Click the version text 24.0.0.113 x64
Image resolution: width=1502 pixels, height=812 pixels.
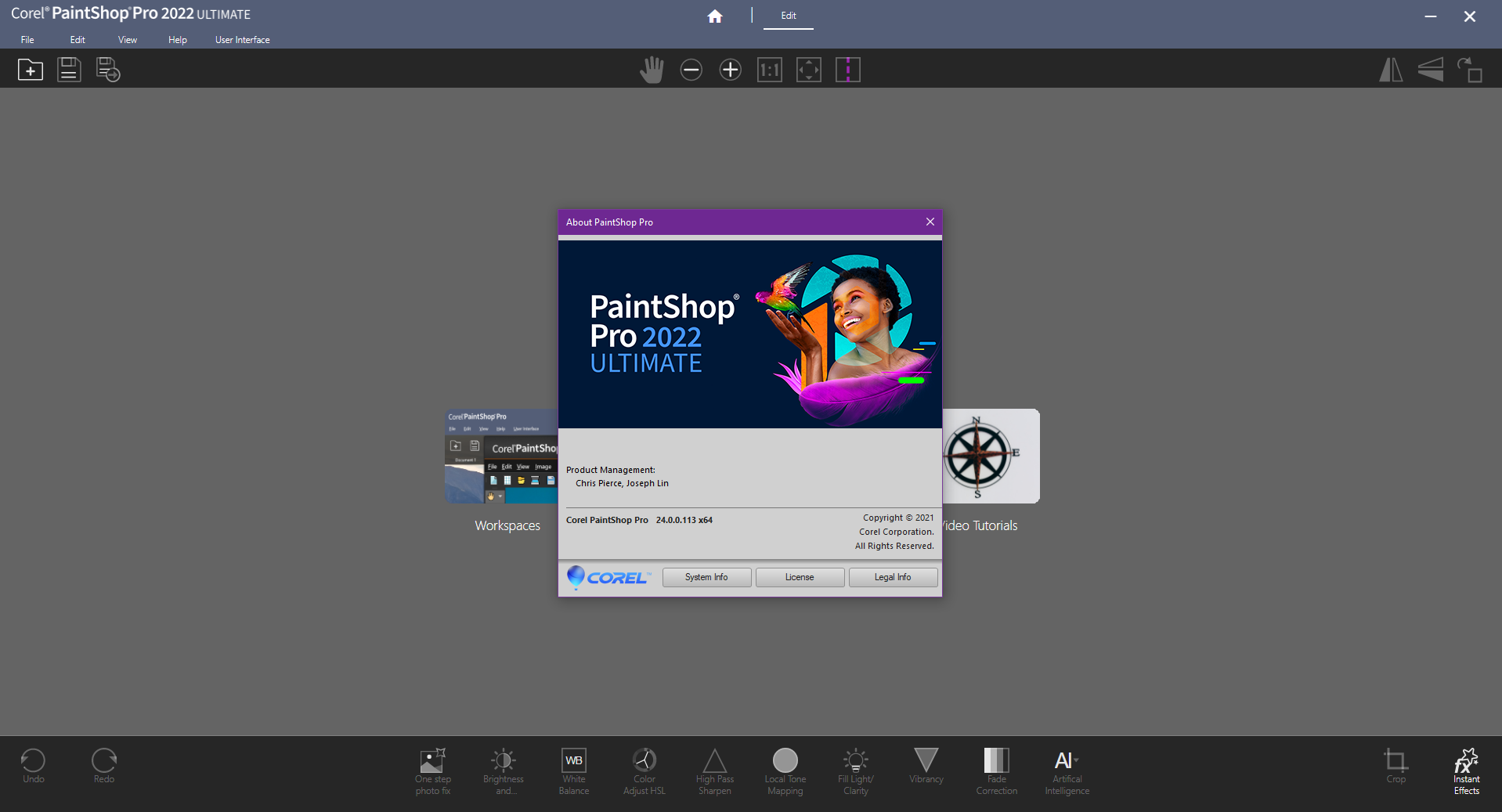(x=684, y=520)
